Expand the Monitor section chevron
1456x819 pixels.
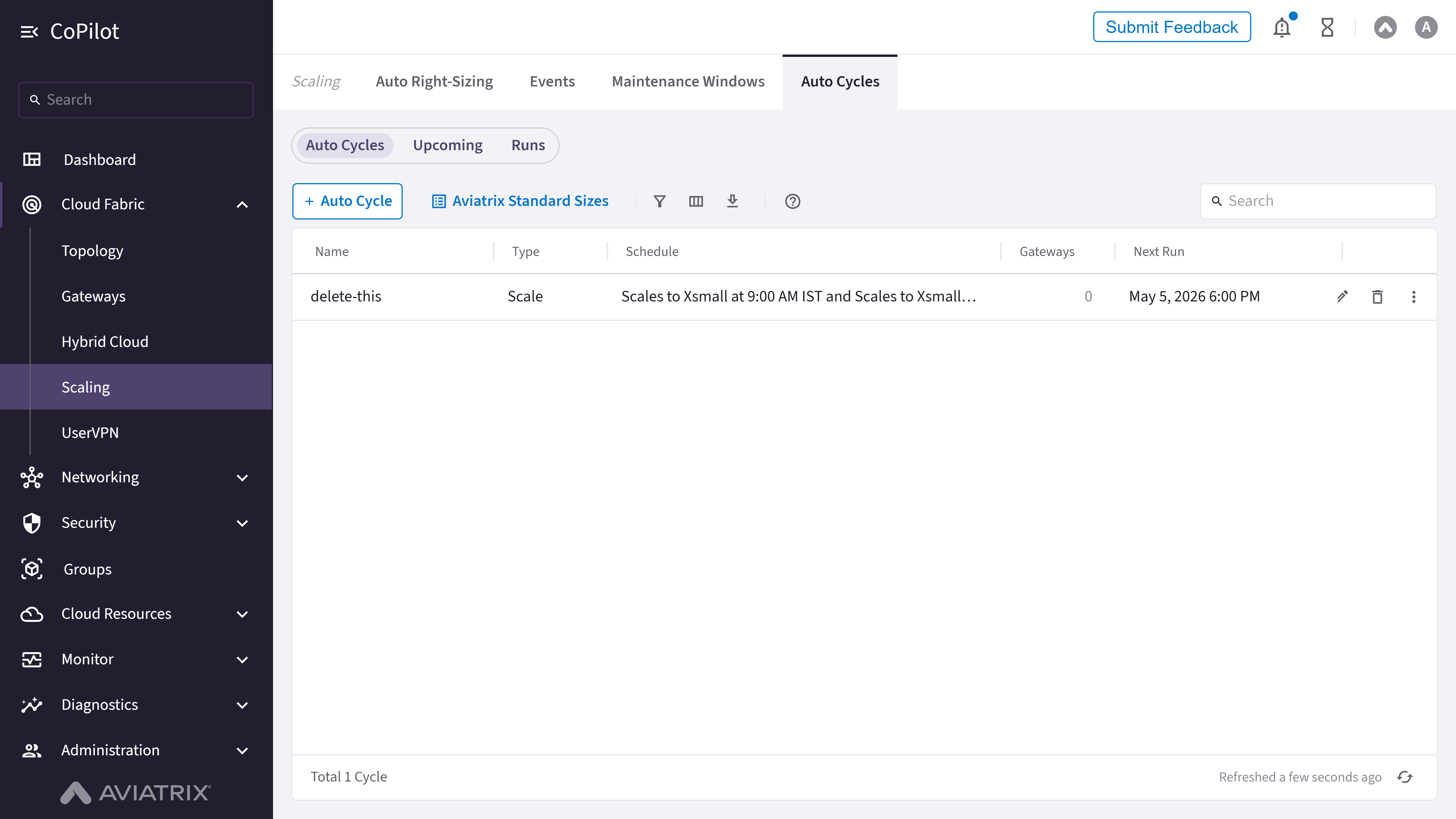242,660
